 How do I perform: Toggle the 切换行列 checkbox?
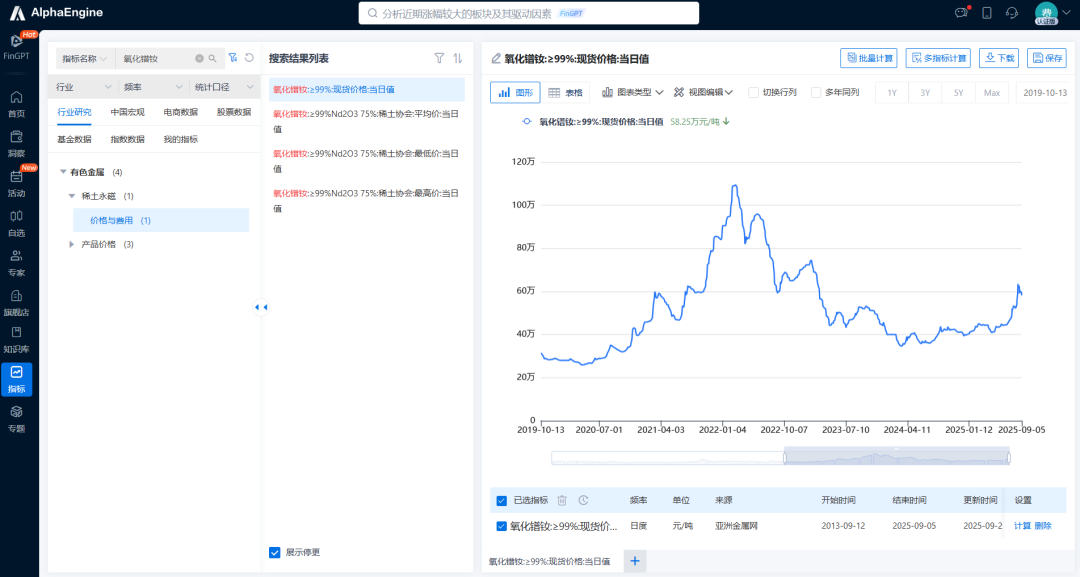coord(754,92)
